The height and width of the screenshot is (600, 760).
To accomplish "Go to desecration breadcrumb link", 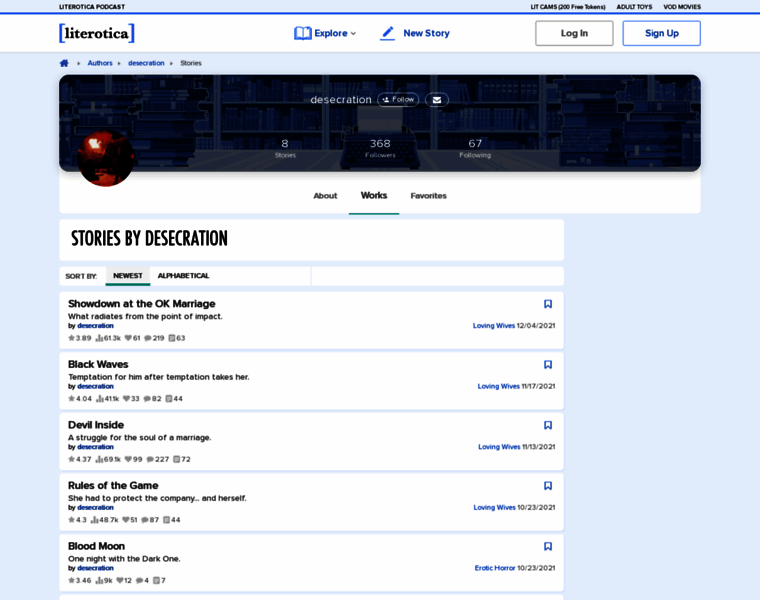I will (146, 63).
